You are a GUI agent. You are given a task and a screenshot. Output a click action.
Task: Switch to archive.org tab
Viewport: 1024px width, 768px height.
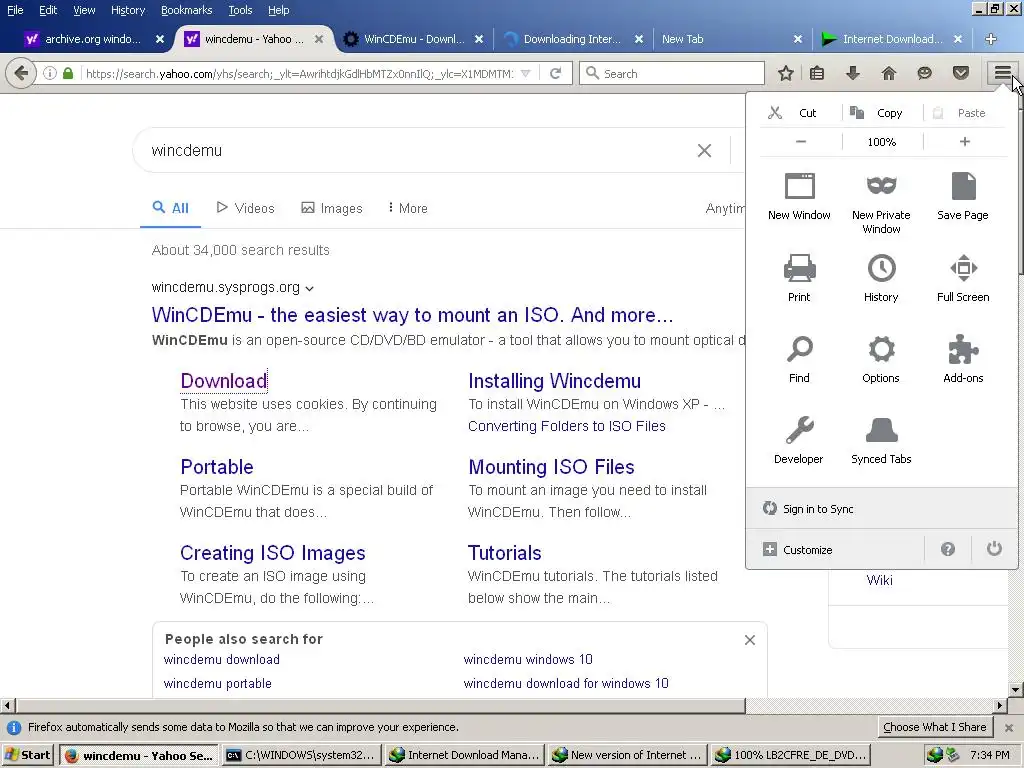93,39
